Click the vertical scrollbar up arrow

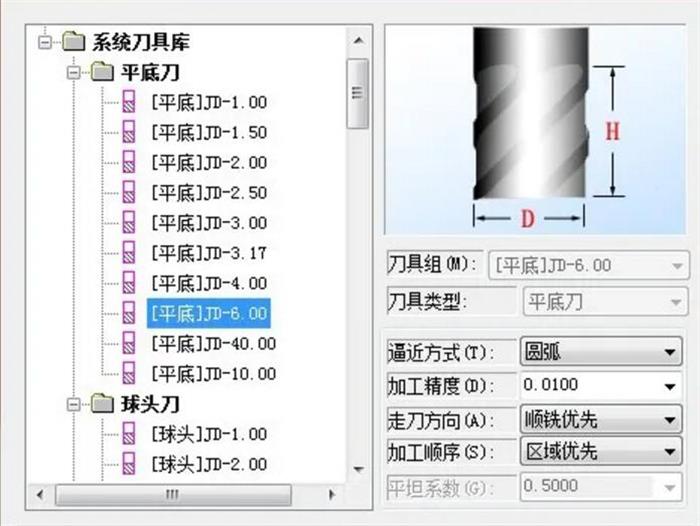pos(358,41)
